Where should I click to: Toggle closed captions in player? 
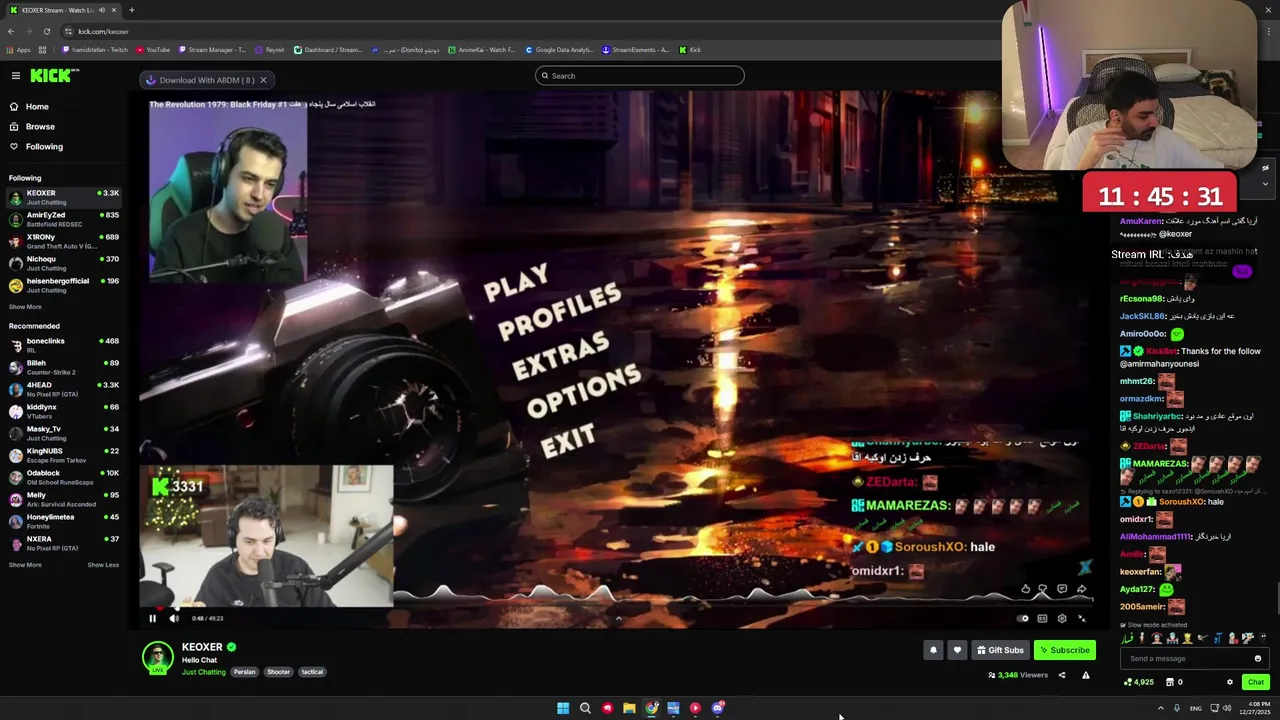click(1042, 618)
